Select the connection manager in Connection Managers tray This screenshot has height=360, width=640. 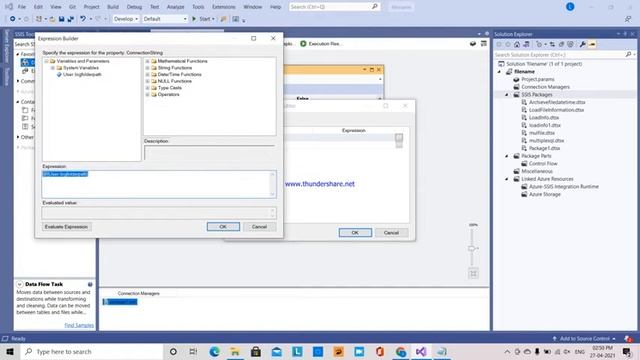click(120, 302)
